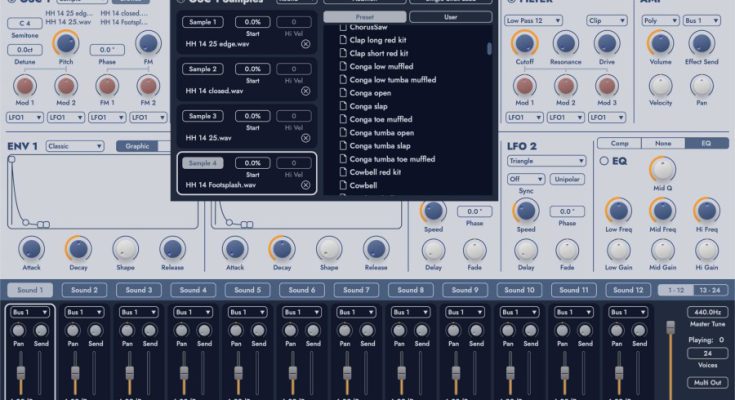Enable the EQ power toggle

(x=603, y=160)
